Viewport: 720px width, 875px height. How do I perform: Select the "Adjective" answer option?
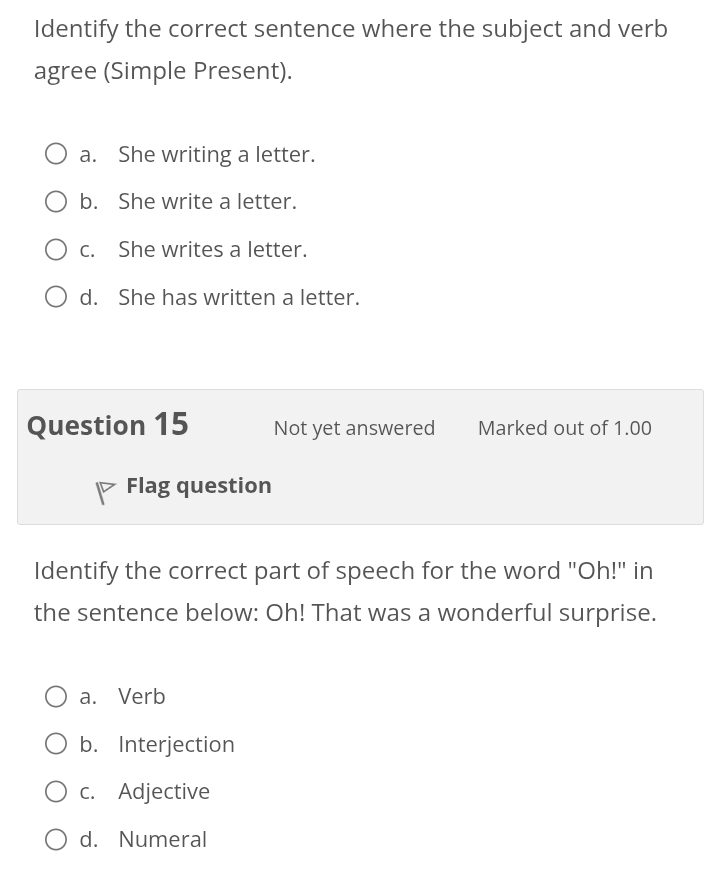(x=56, y=791)
